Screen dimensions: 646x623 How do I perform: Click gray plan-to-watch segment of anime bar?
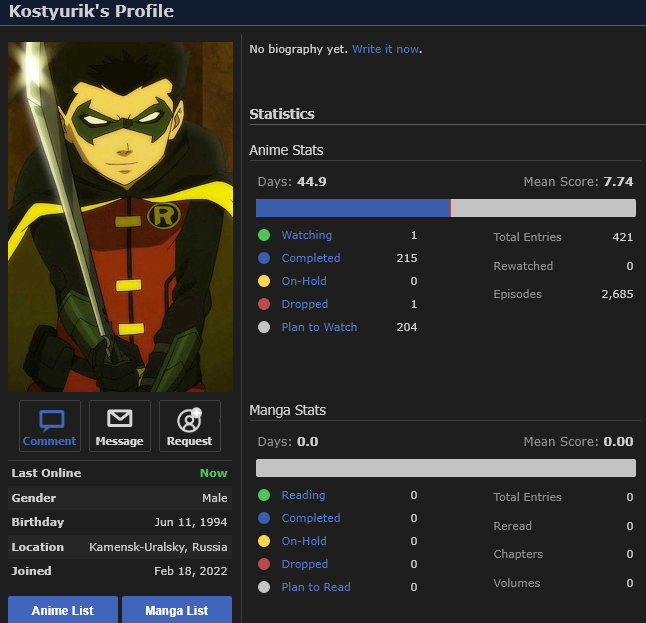click(543, 208)
